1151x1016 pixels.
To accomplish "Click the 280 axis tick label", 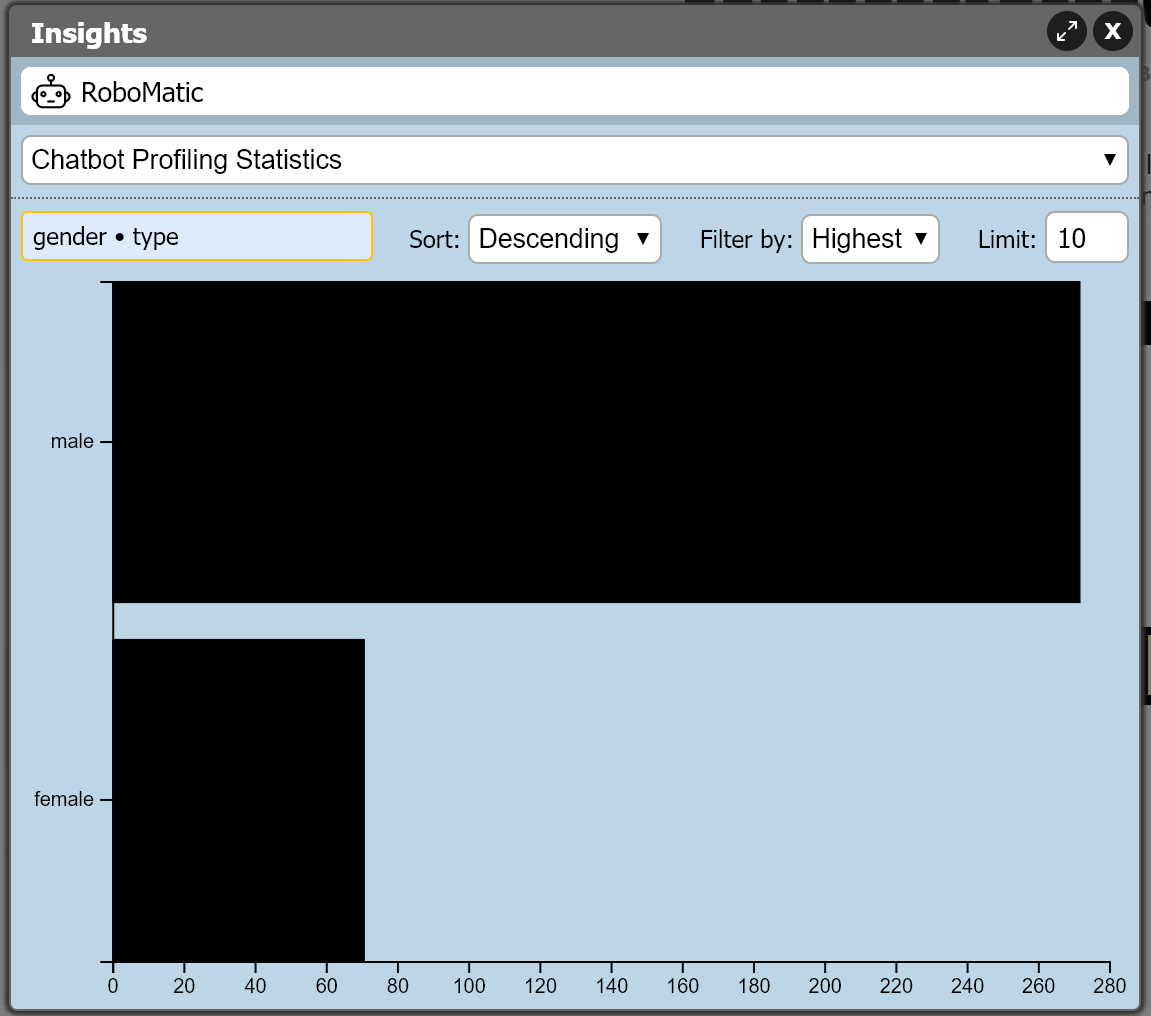I will [x=1109, y=986].
